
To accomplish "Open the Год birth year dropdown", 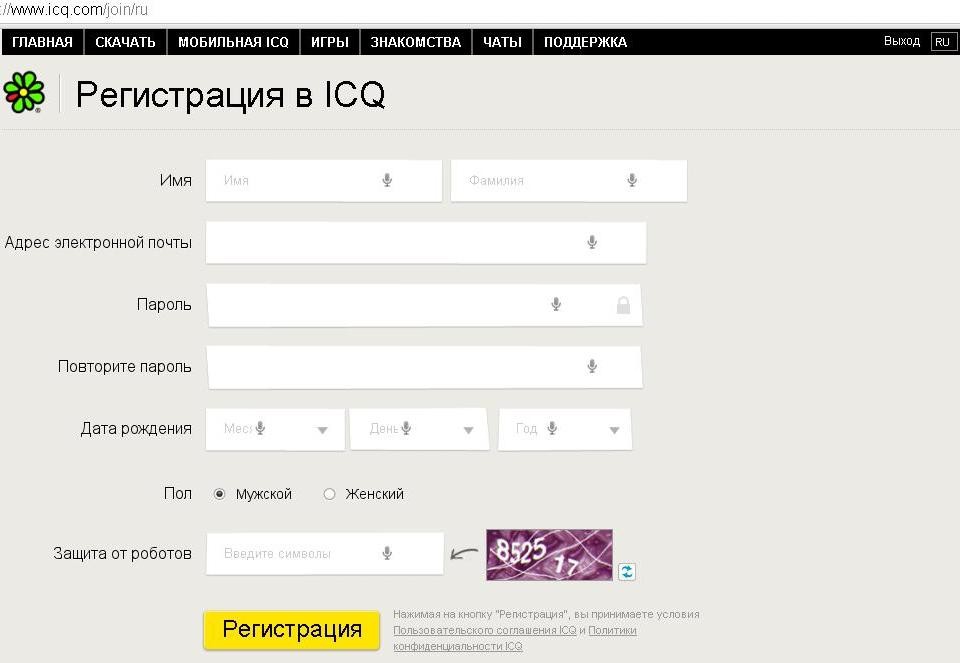I will (x=615, y=430).
